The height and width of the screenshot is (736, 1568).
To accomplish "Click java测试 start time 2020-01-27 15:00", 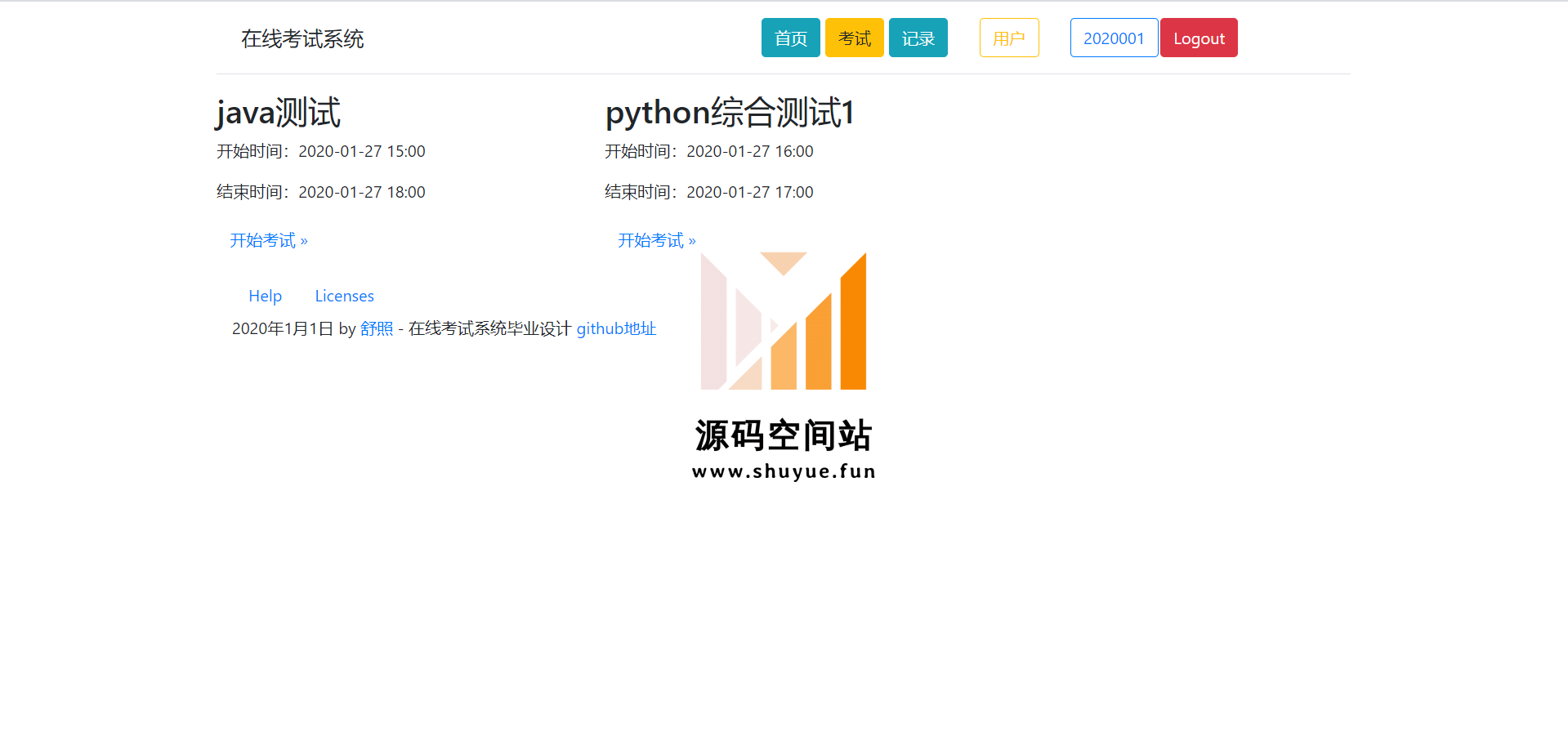I will 362,151.
